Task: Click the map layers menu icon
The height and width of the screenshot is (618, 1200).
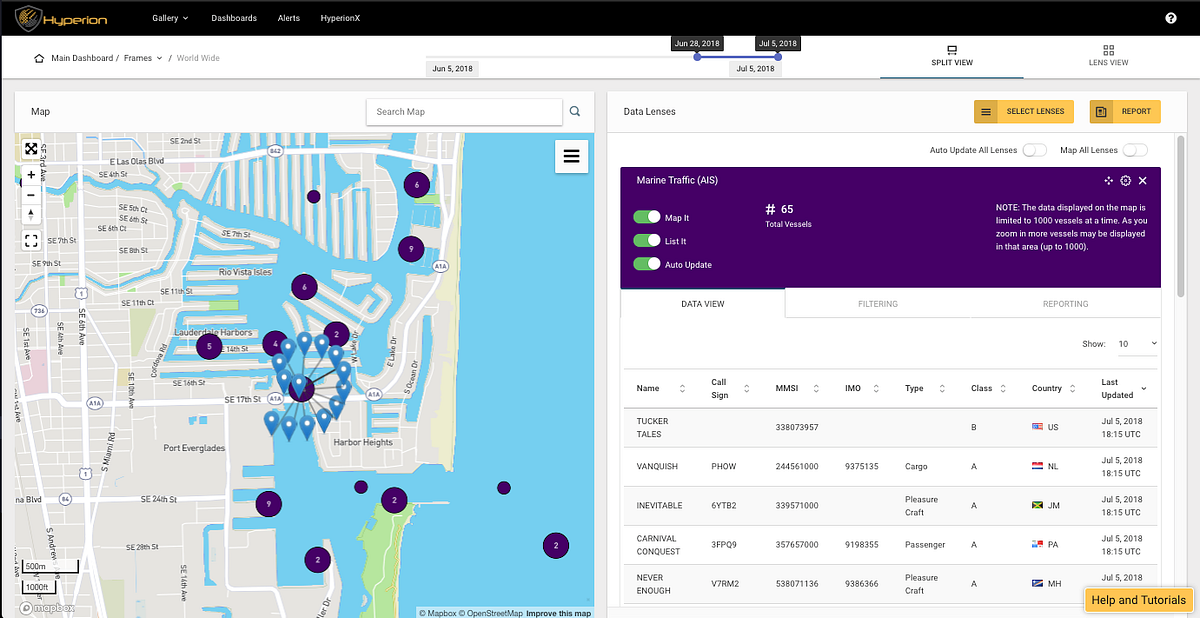Action: [x=571, y=156]
